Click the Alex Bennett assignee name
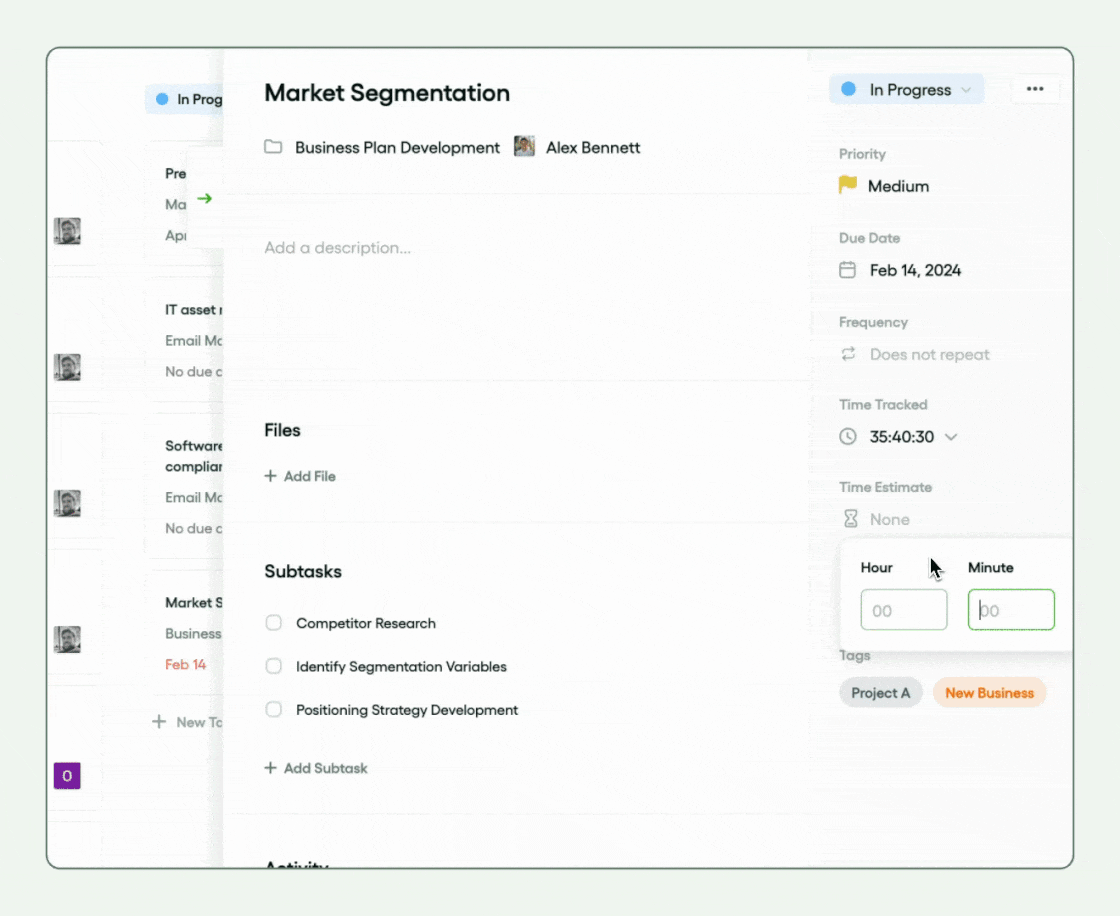Image resolution: width=1120 pixels, height=916 pixels. point(593,147)
